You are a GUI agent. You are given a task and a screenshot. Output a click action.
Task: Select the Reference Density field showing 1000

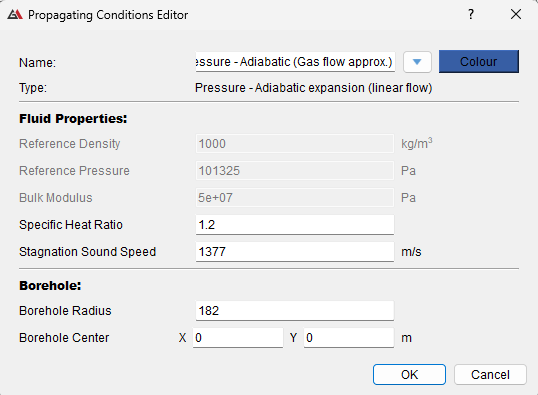point(295,144)
